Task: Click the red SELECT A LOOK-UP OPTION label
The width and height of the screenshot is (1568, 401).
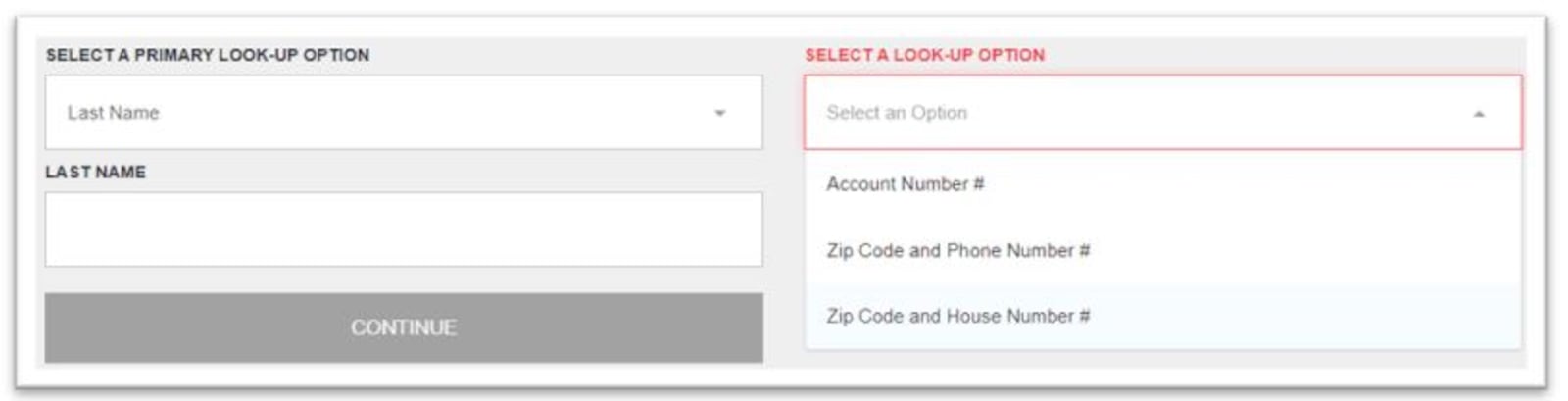Action: click(924, 55)
